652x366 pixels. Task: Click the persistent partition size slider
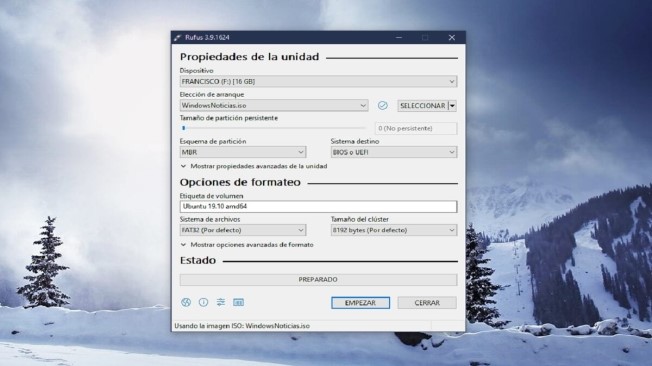(x=274, y=128)
